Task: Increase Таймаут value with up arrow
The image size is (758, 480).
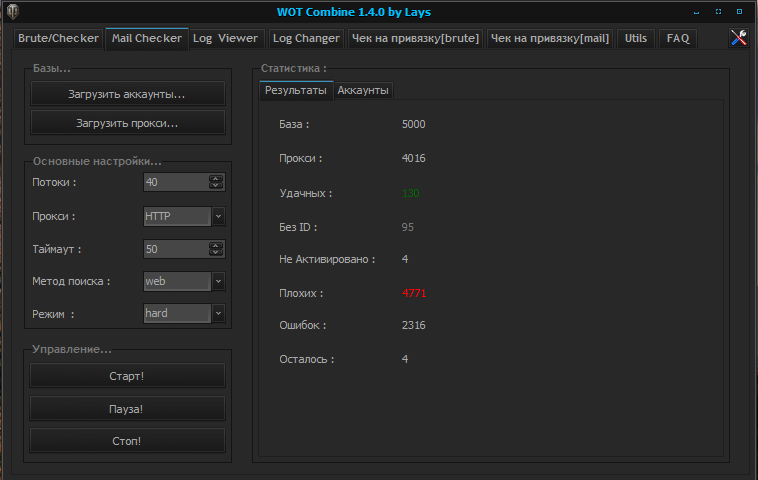Action: [x=216, y=246]
